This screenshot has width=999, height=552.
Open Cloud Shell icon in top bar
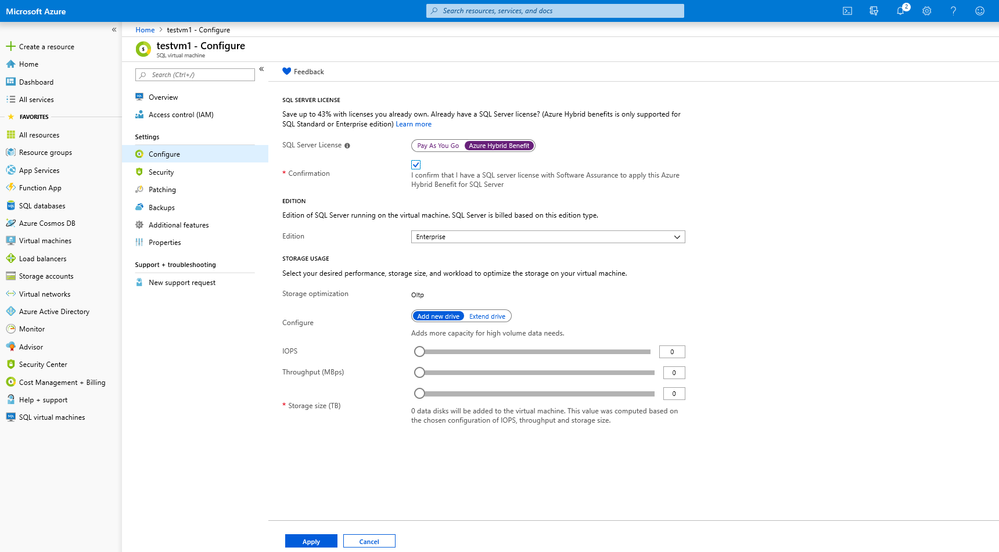(847, 11)
